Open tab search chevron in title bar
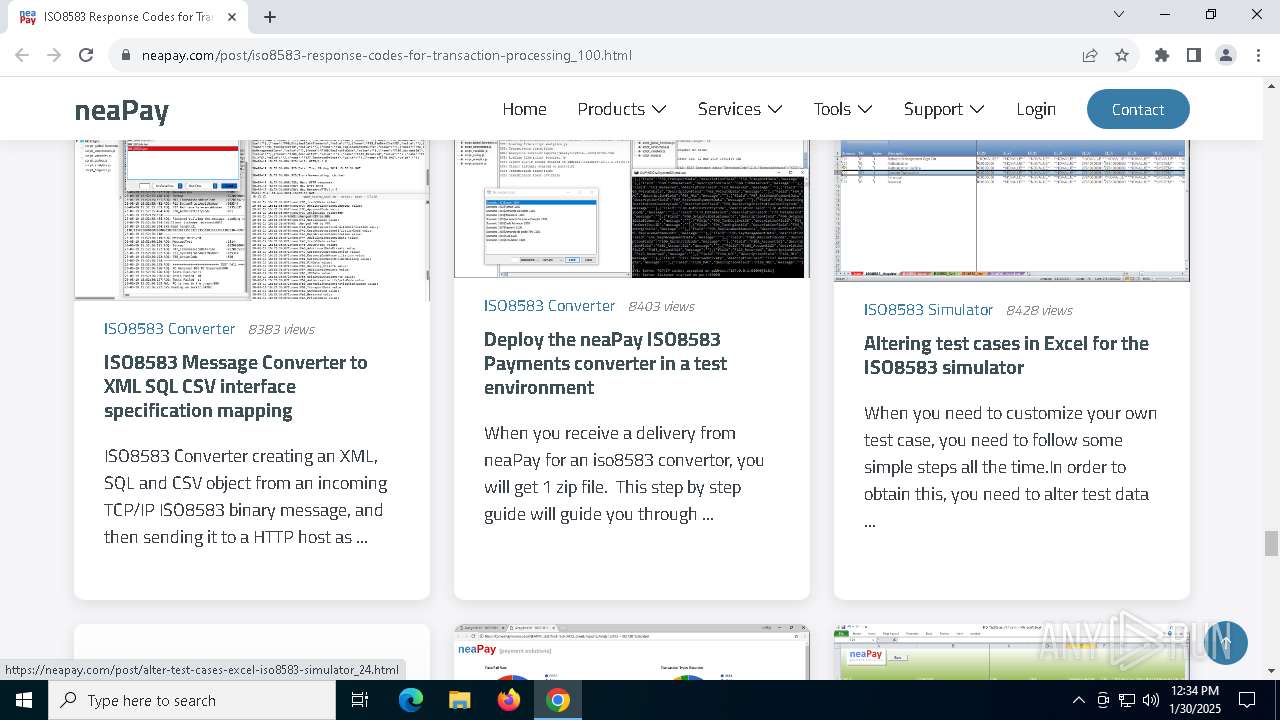 [1119, 14]
